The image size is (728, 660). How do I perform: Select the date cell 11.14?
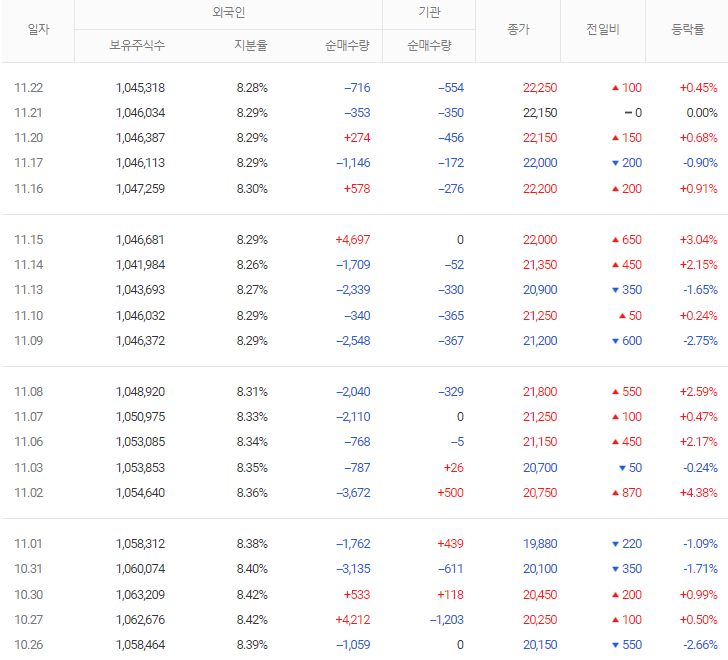point(29,265)
